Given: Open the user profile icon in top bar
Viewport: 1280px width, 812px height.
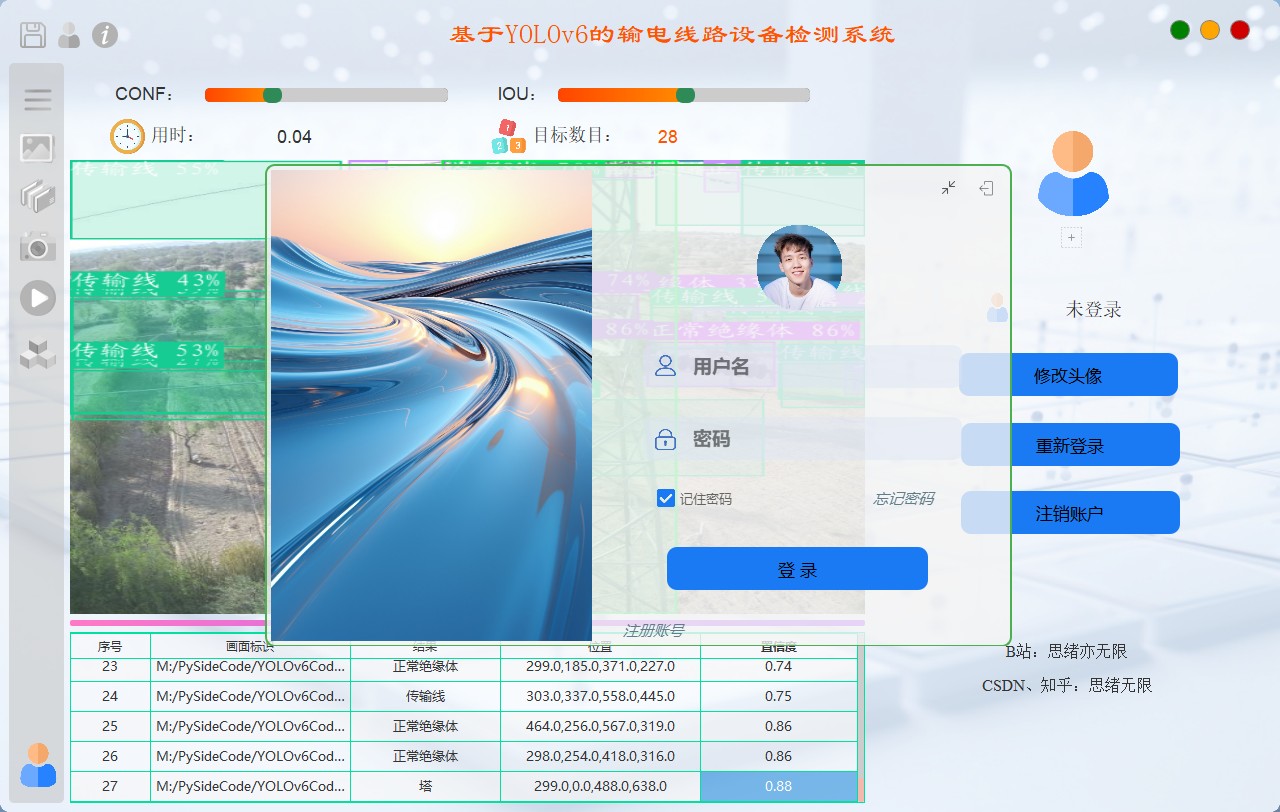Looking at the screenshot, I should (x=69, y=35).
